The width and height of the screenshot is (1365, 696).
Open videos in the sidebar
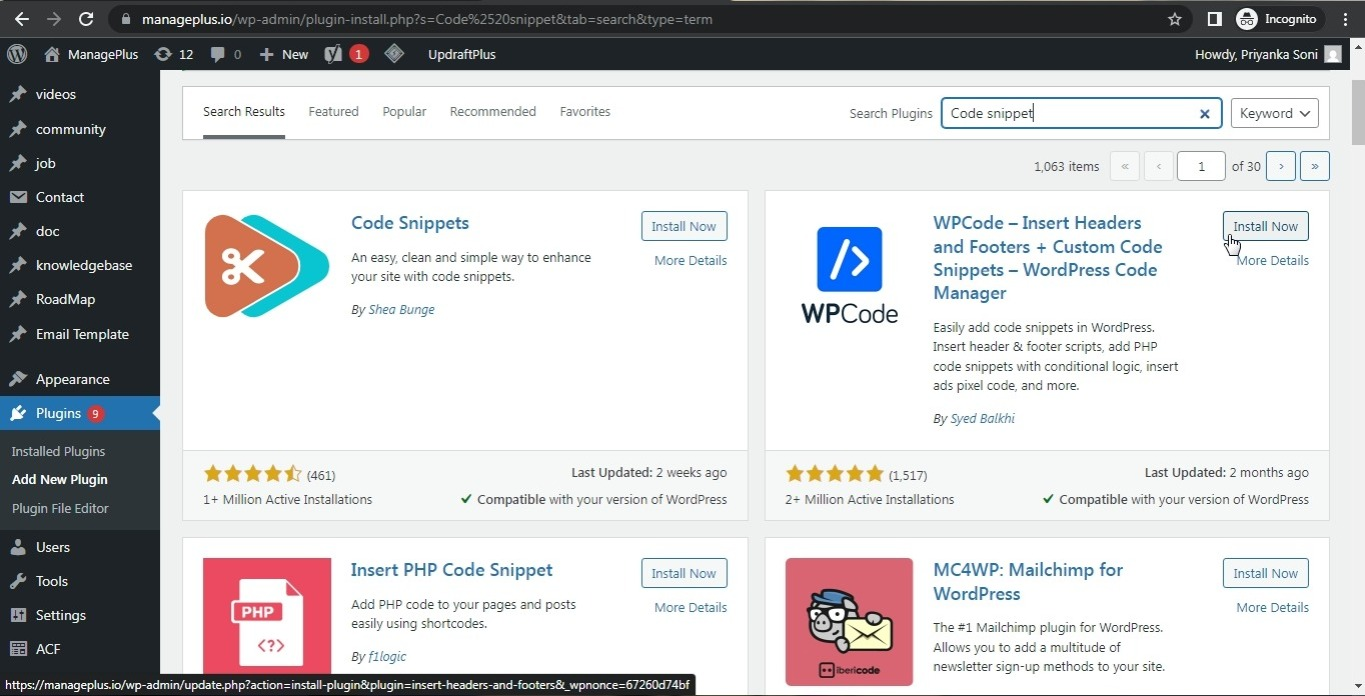56,94
